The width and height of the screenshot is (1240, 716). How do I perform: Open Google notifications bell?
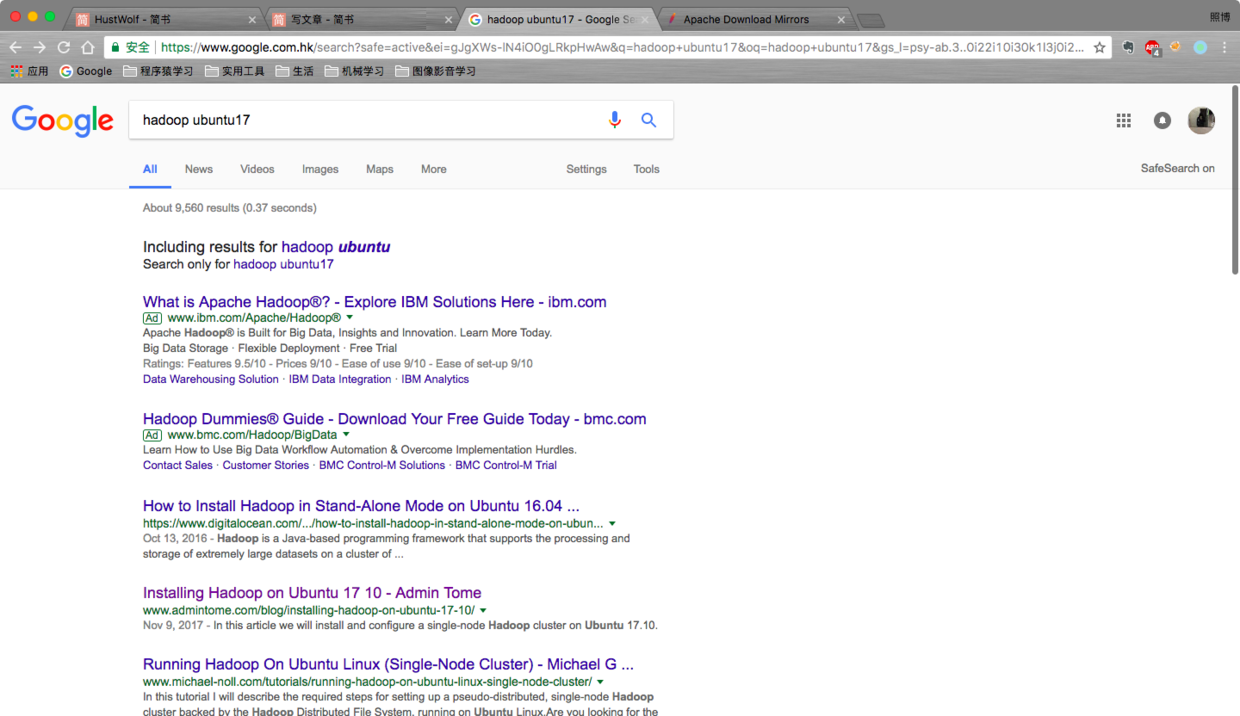(x=1162, y=120)
